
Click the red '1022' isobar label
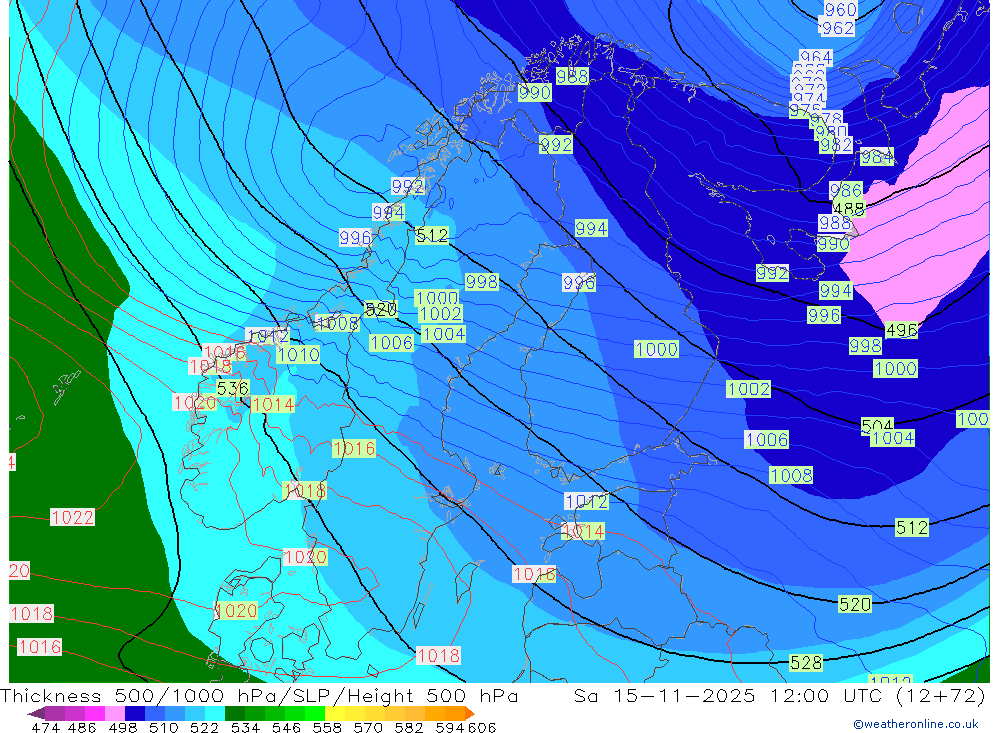tap(72, 517)
